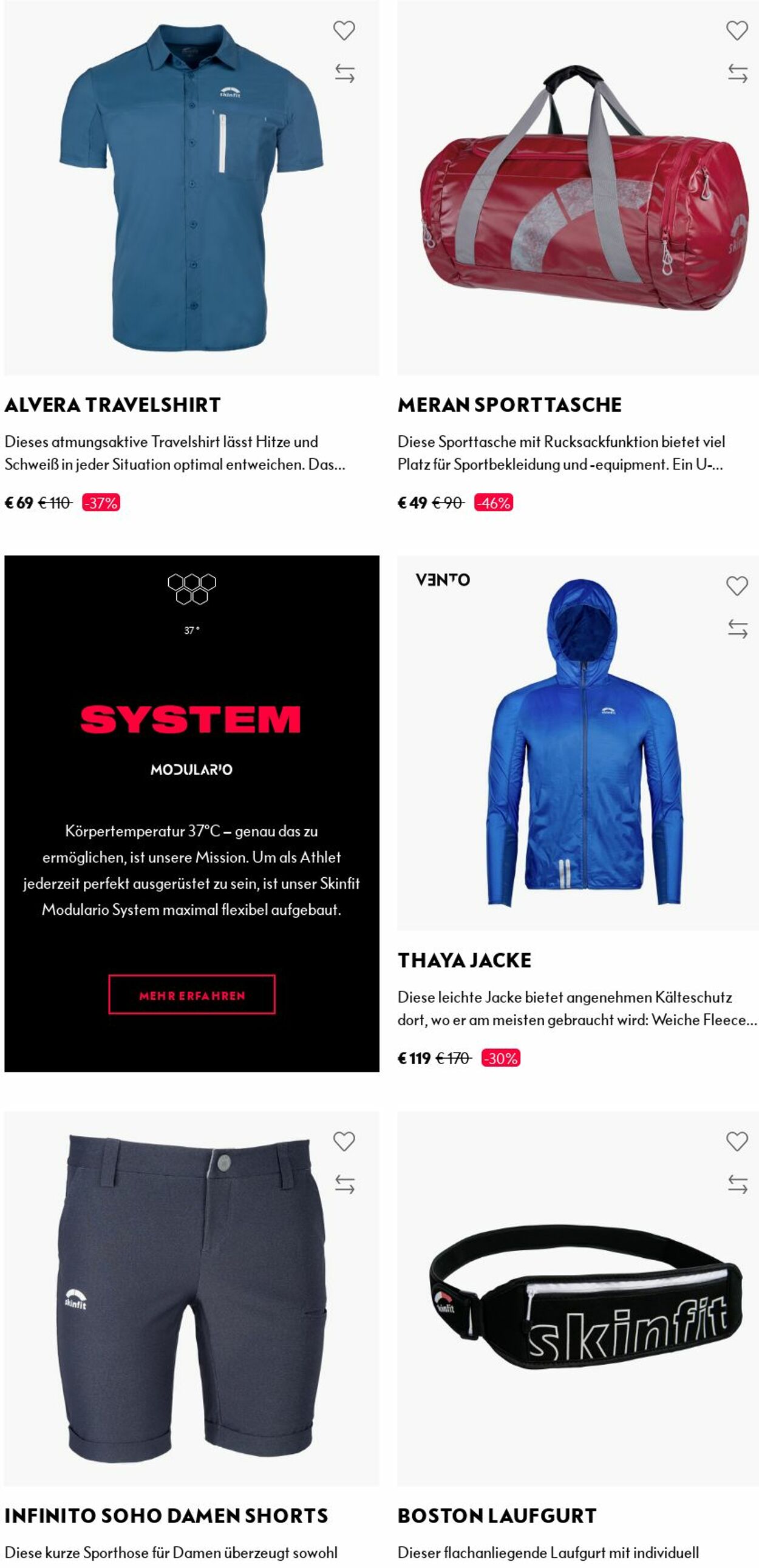The height and width of the screenshot is (1568, 759).
Task: Click the -37% discount badge
Action: pyautogui.click(x=101, y=503)
